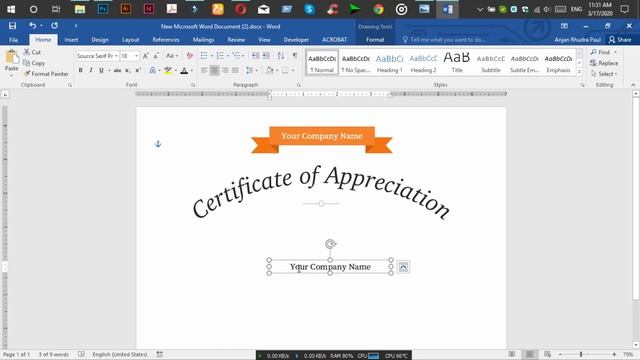
Task: Open Layout Options next to text box
Action: pyautogui.click(x=403, y=267)
